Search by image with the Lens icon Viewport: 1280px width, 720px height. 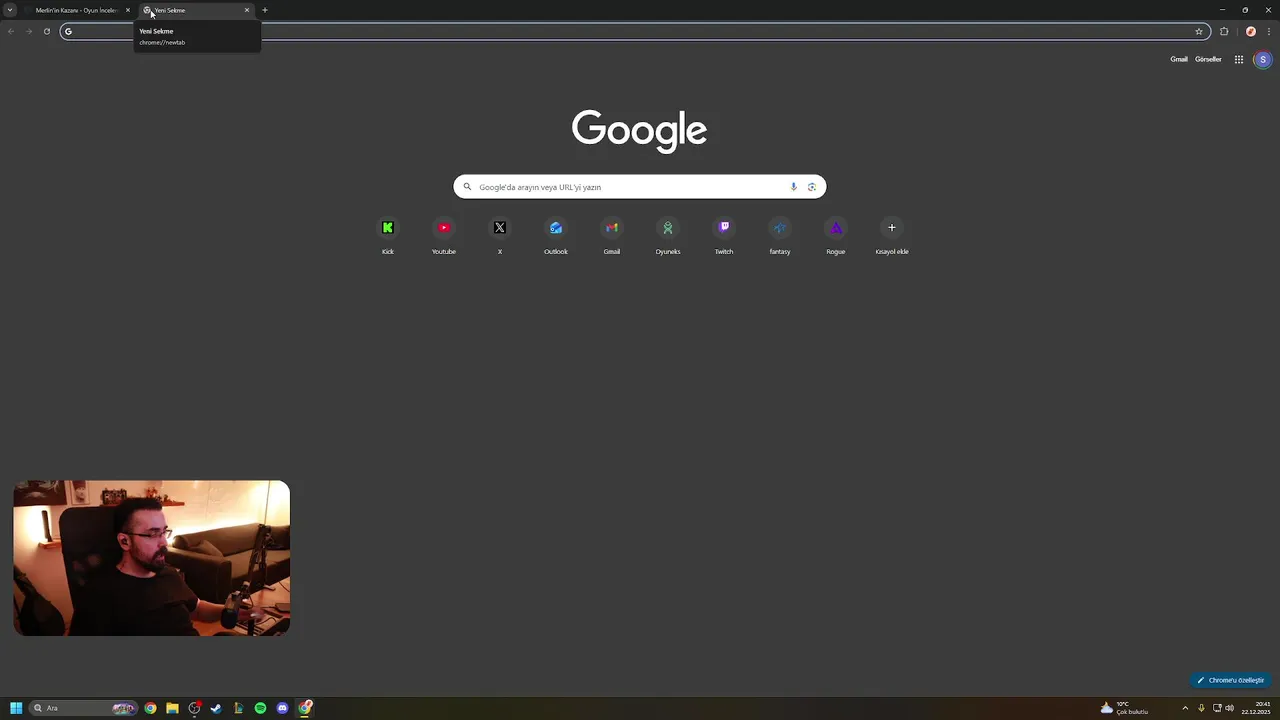tap(812, 187)
